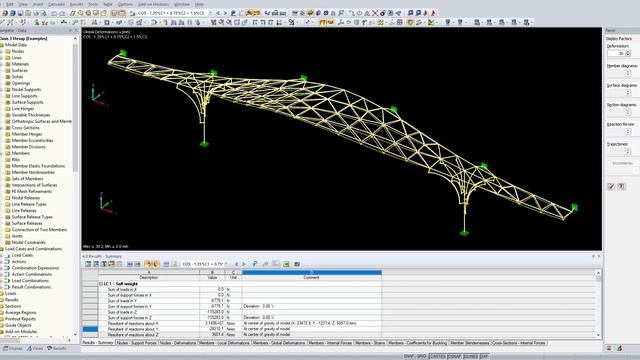Click the New model icon in top toolbar
The height and width of the screenshot is (360, 640).
click(5, 13)
